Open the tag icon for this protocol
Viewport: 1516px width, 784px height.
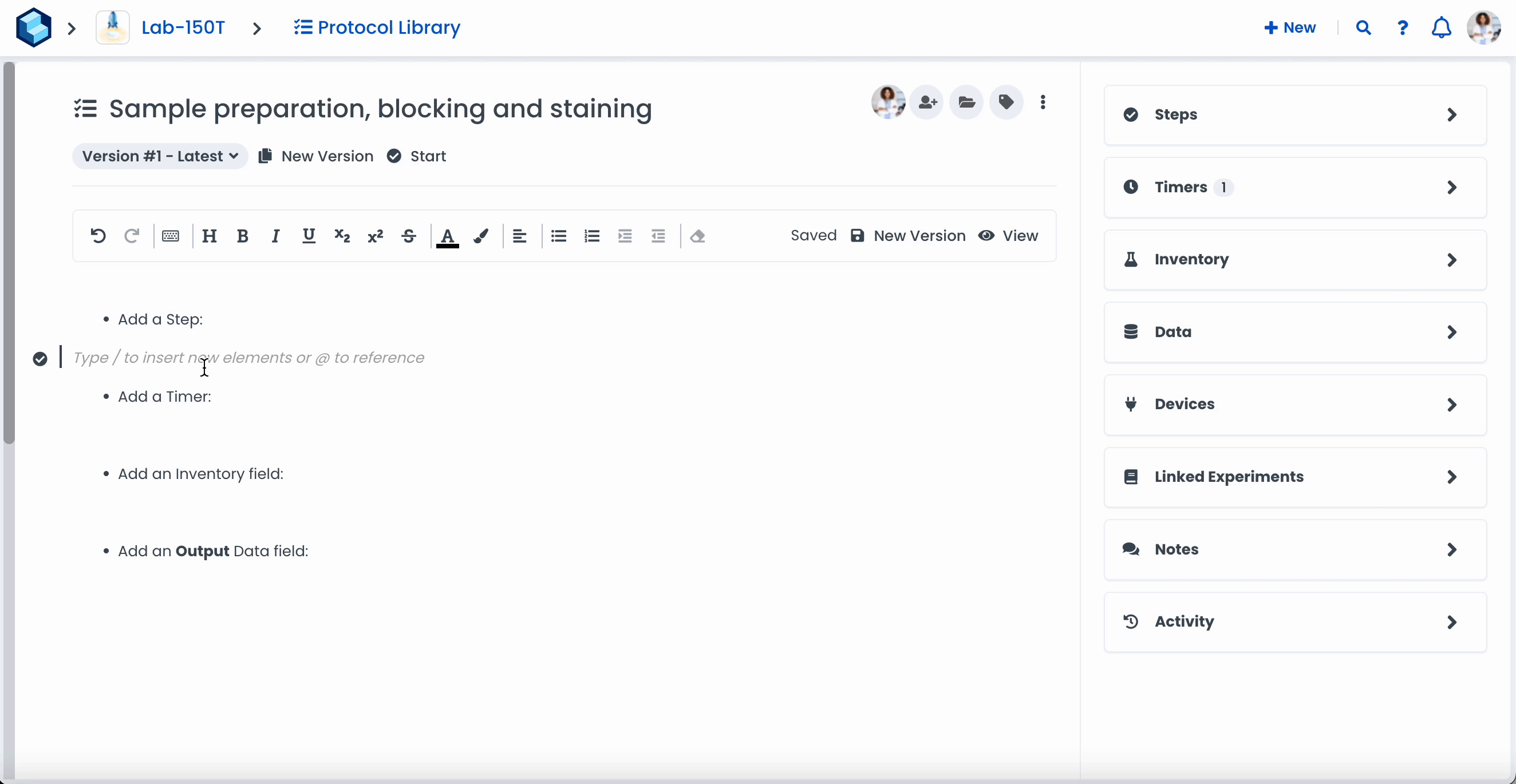click(x=1006, y=102)
